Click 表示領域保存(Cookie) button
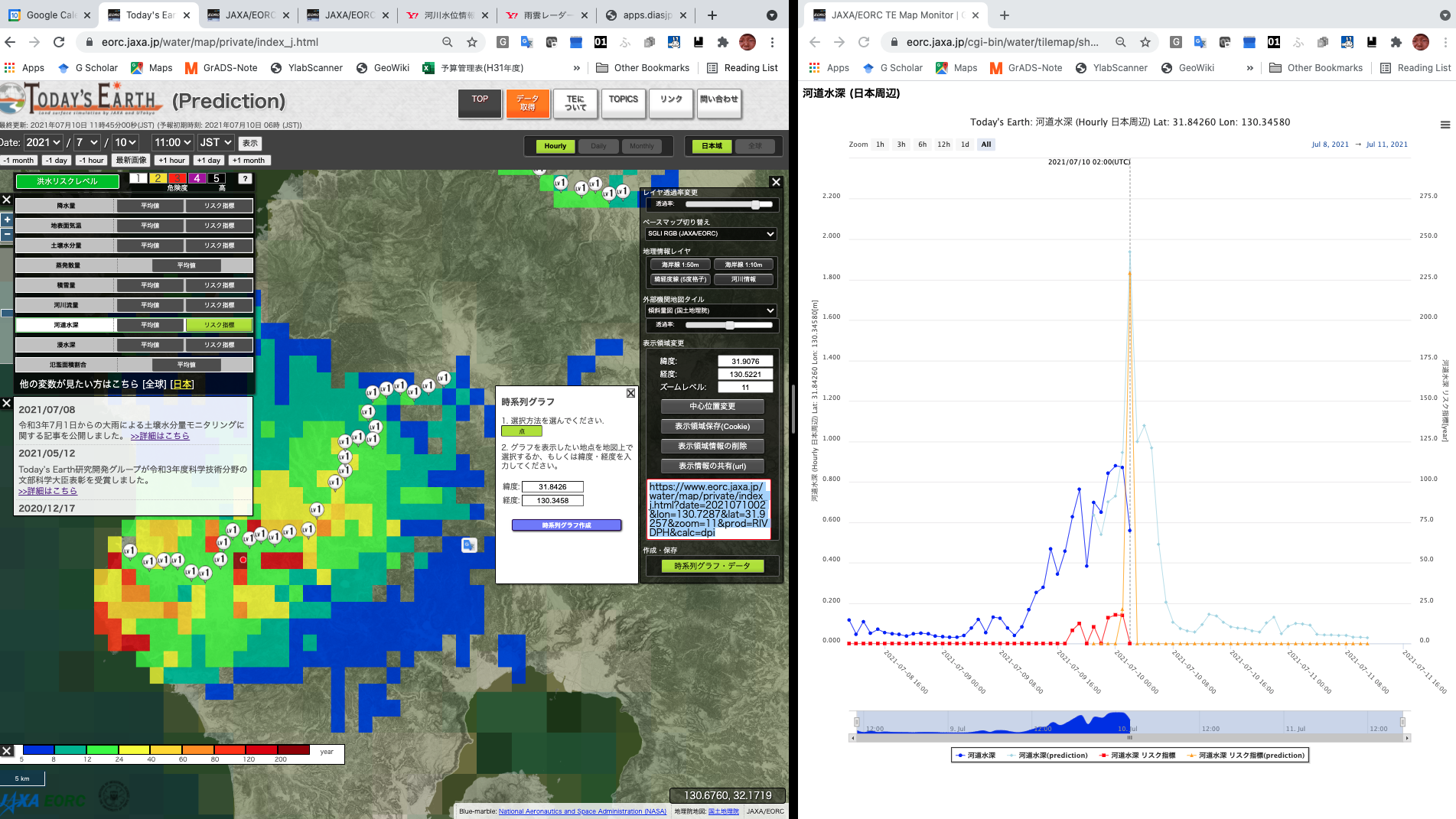1456x819 pixels. (x=712, y=426)
